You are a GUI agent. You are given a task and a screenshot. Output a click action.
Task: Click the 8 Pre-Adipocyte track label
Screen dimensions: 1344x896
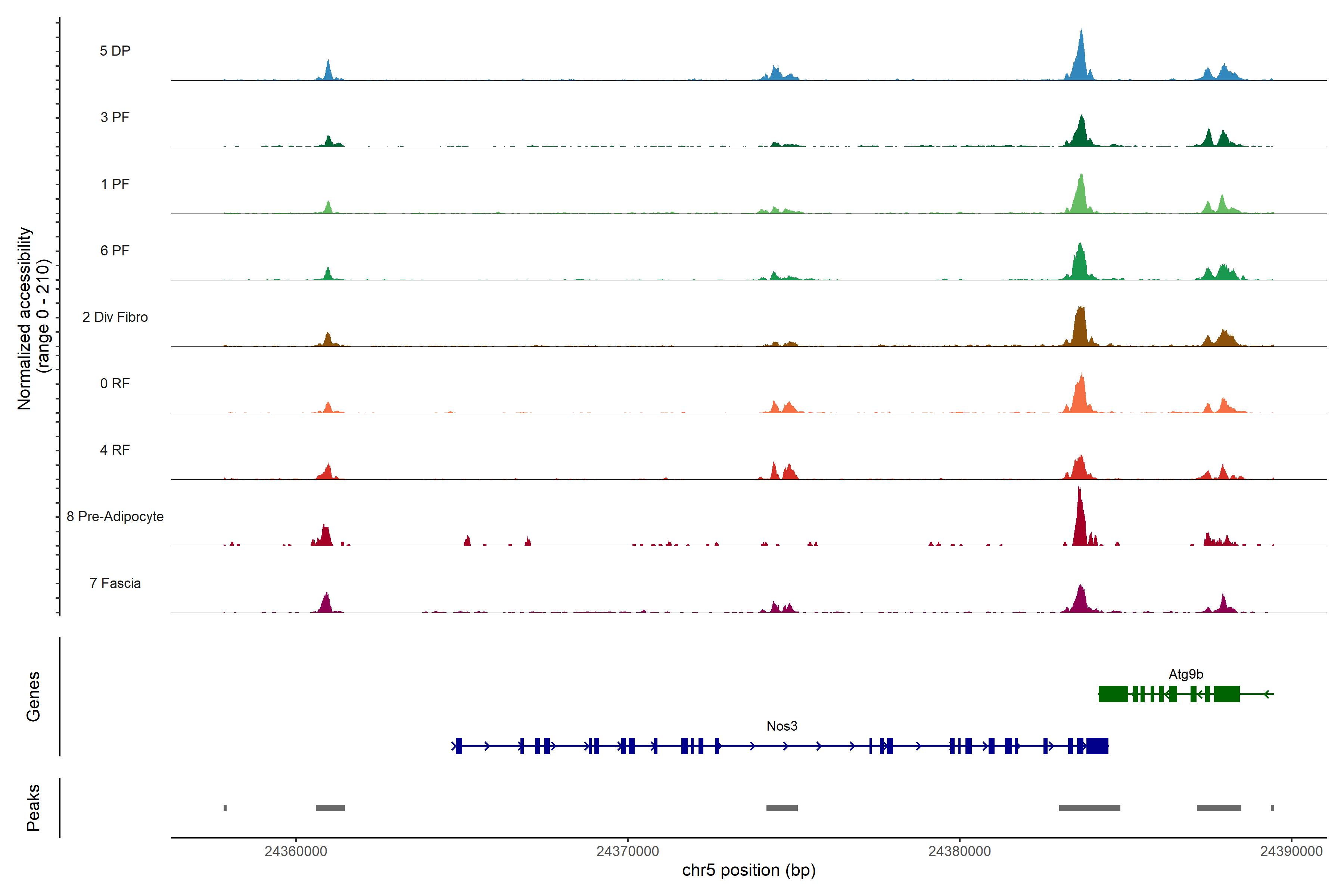click(115, 517)
